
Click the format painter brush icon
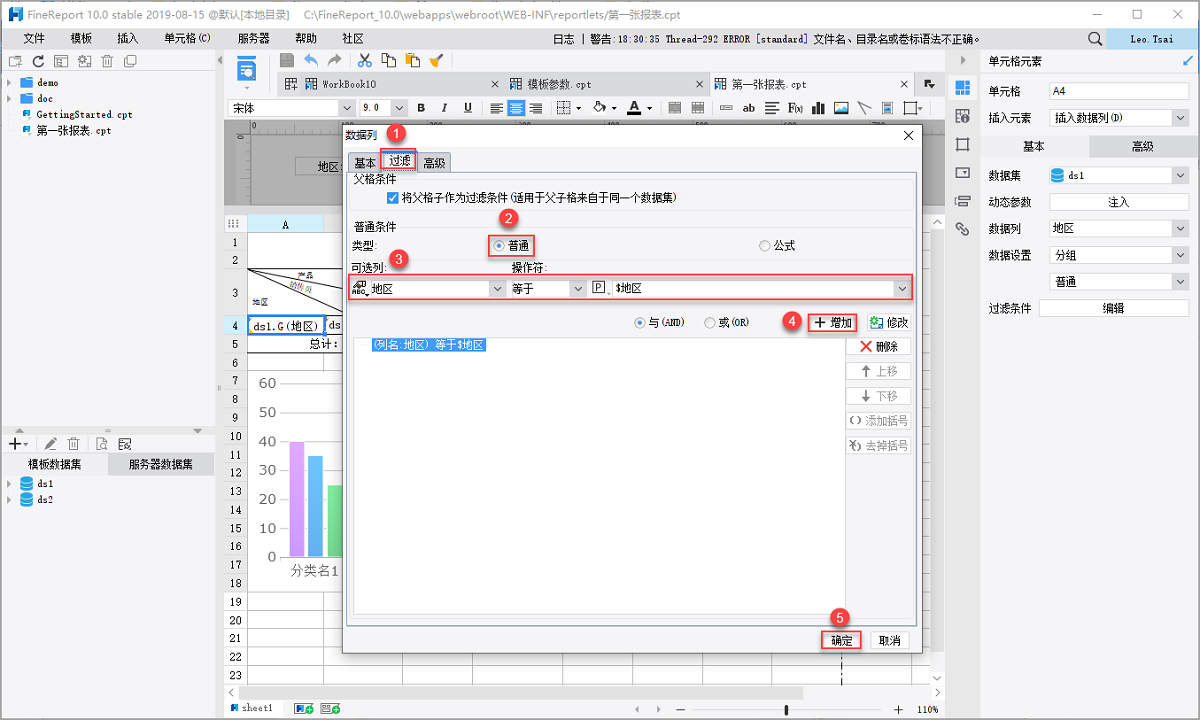[436, 61]
